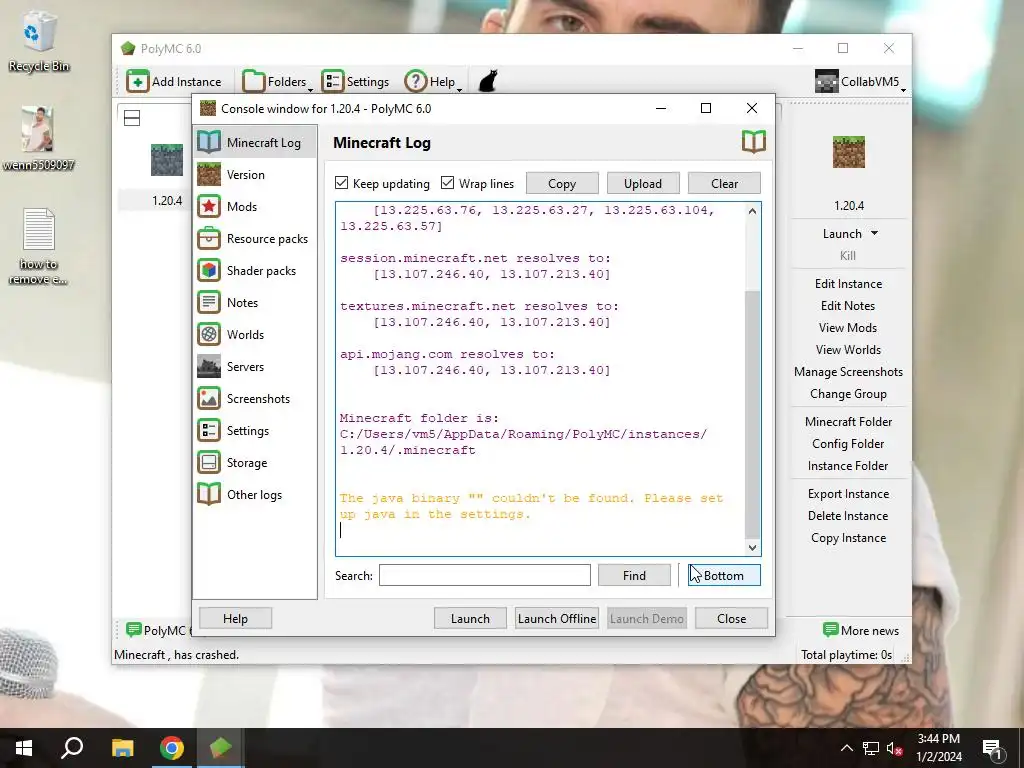Select the Screenshots picture icon
The width and height of the screenshot is (1024, 768).
(209, 398)
